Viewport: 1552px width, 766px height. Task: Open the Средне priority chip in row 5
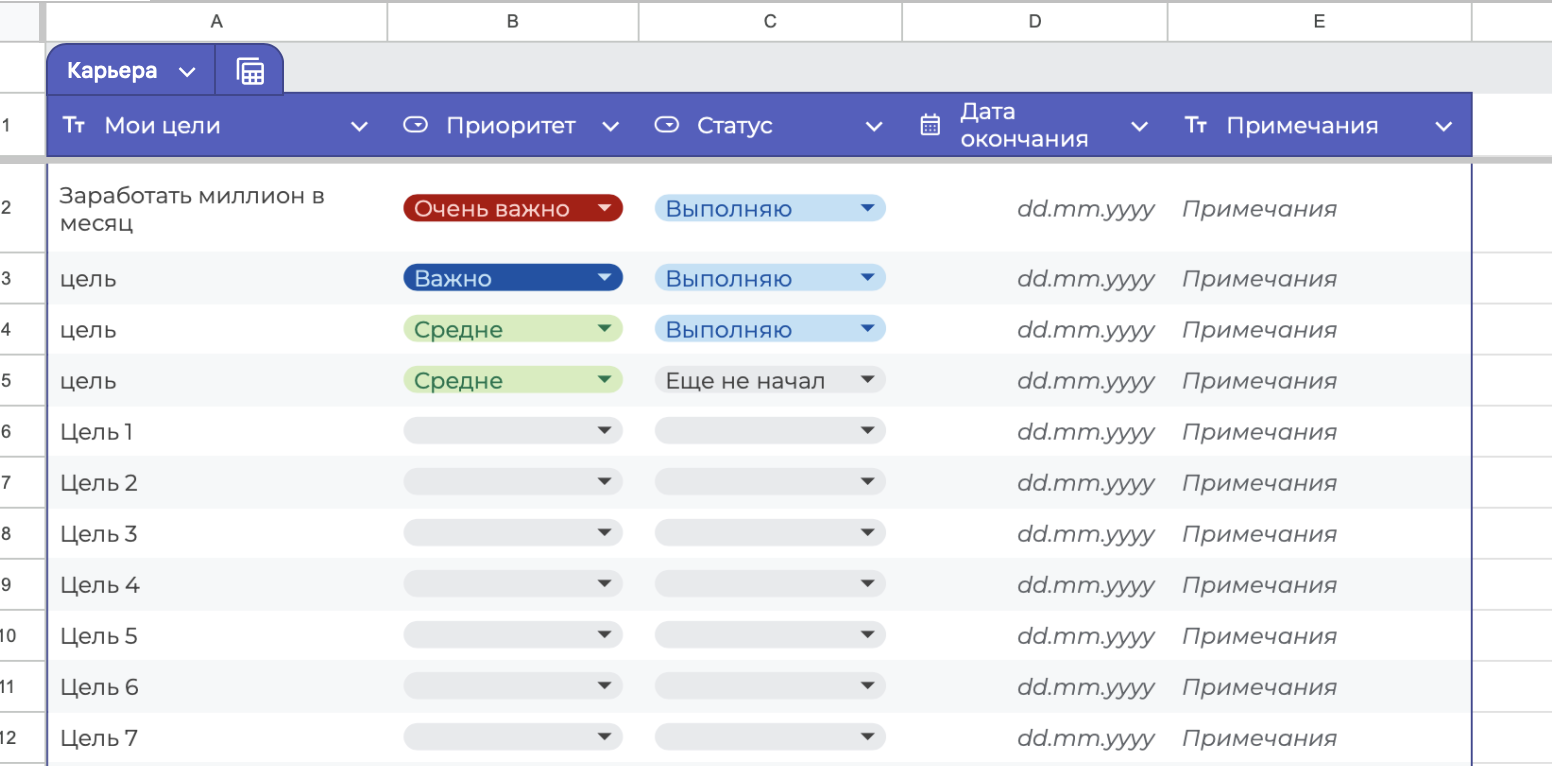(513, 380)
